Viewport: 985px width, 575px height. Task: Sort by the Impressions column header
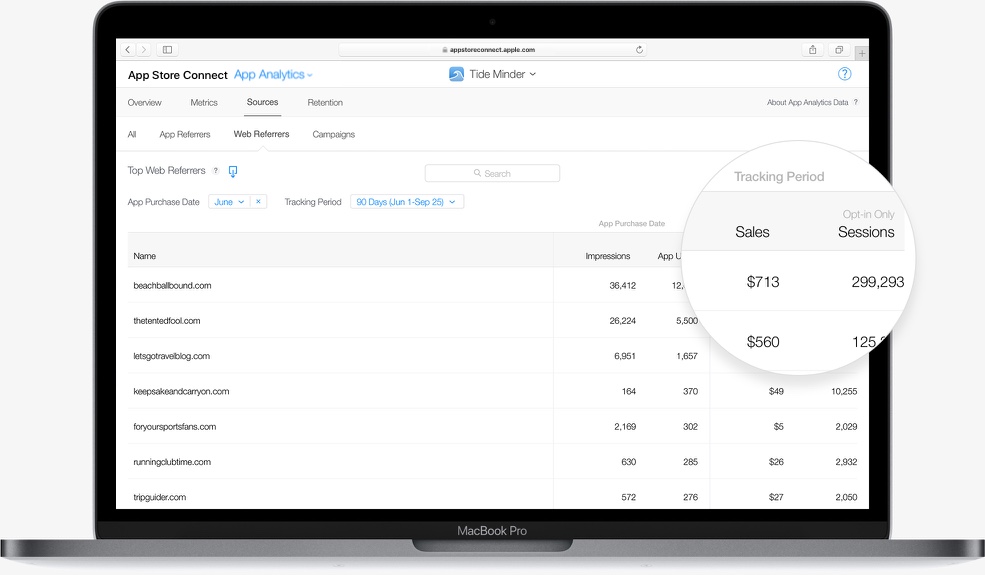(607, 256)
